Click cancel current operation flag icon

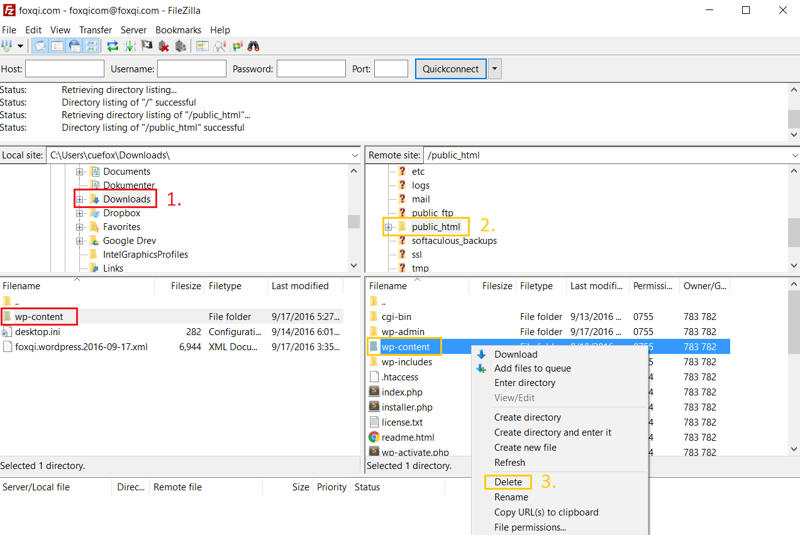click(x=147, y=46)
